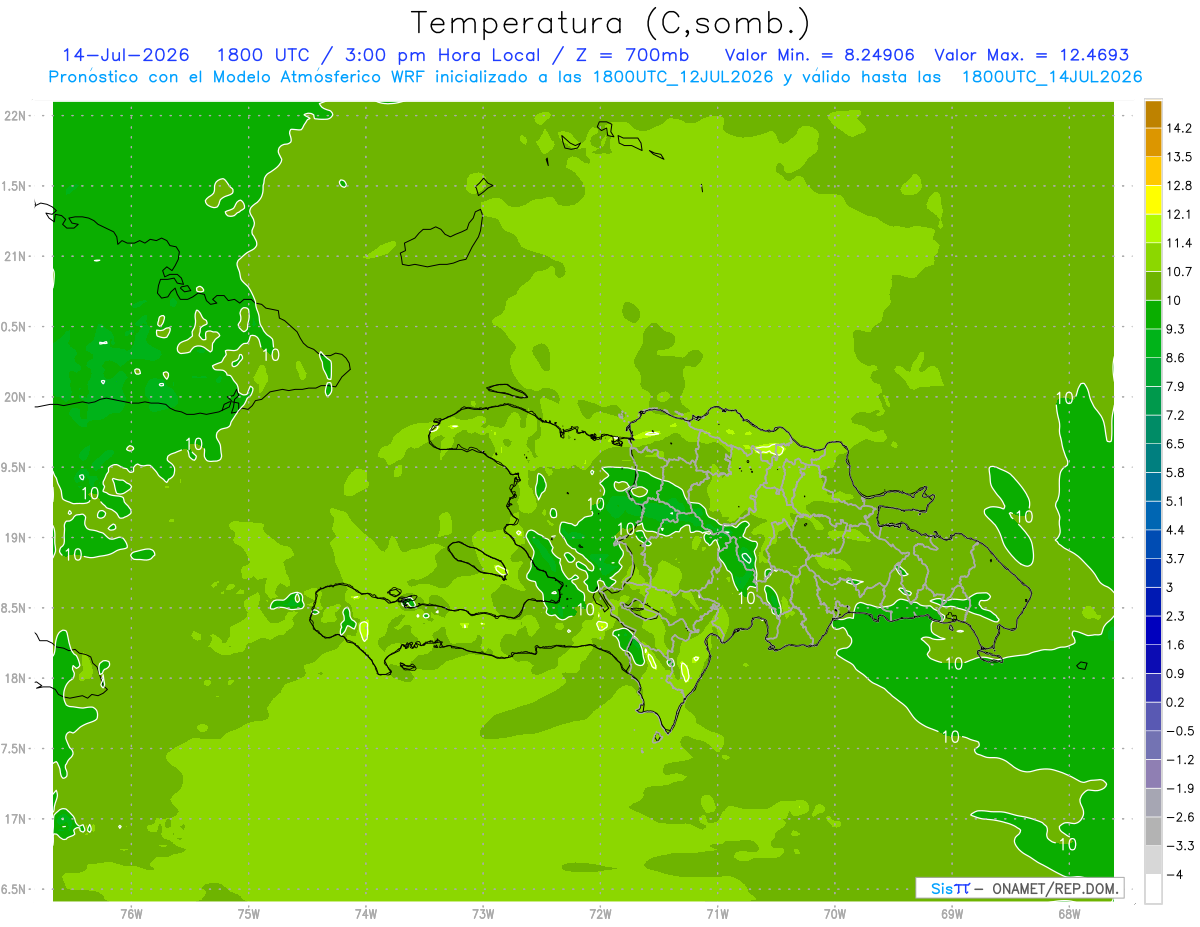The image size is (1200, 927).
Task: Click the '12.8' colorbar value
Action: click(x=1180, y=186)
